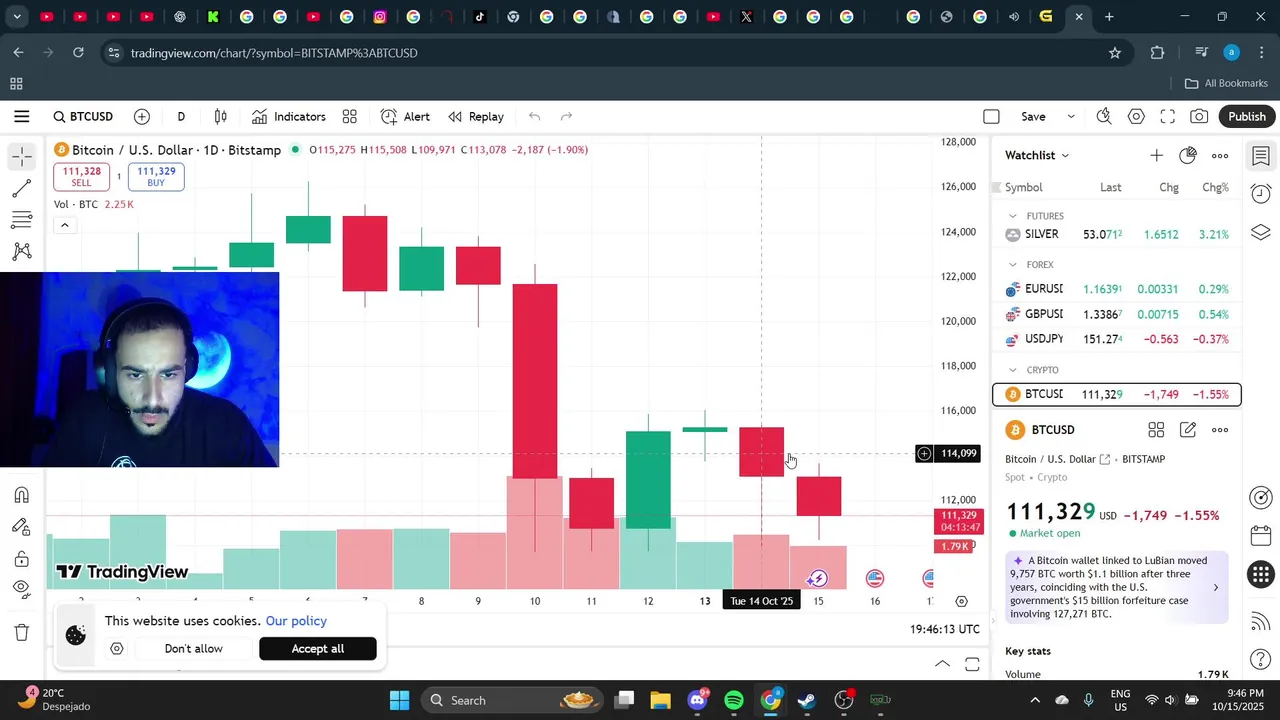Open the quick search lightning icon
The width and height of the screenshot is (1280, 720).
1104,117
